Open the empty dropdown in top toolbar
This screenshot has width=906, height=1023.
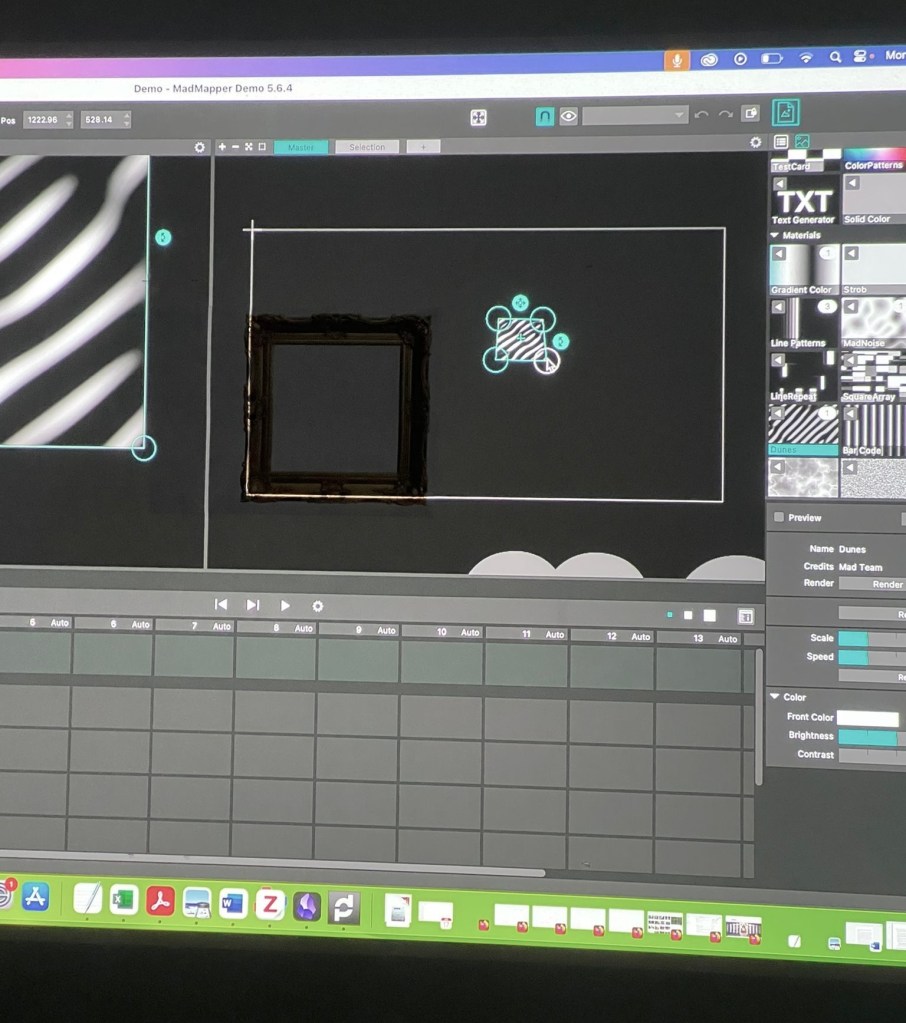pos(635,115)
